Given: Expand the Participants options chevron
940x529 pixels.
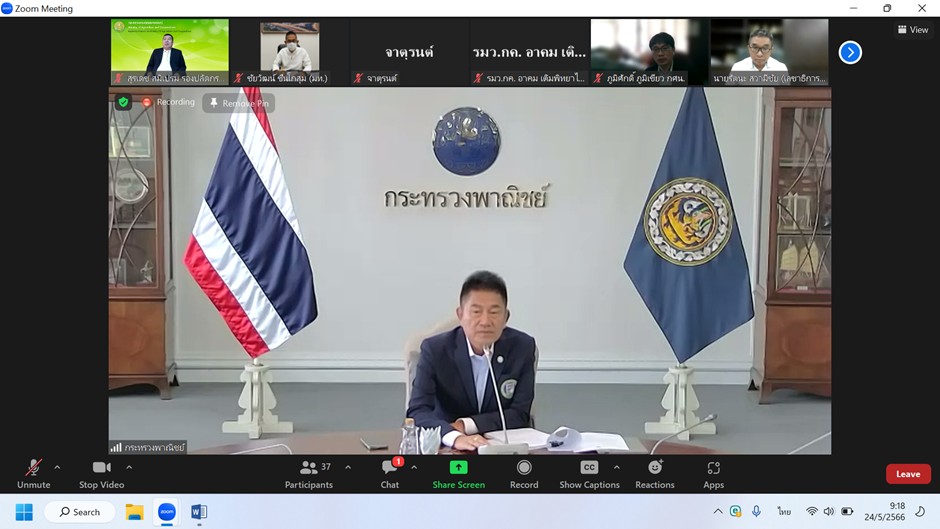Looking at the screenshot, I should pos(348,467).
